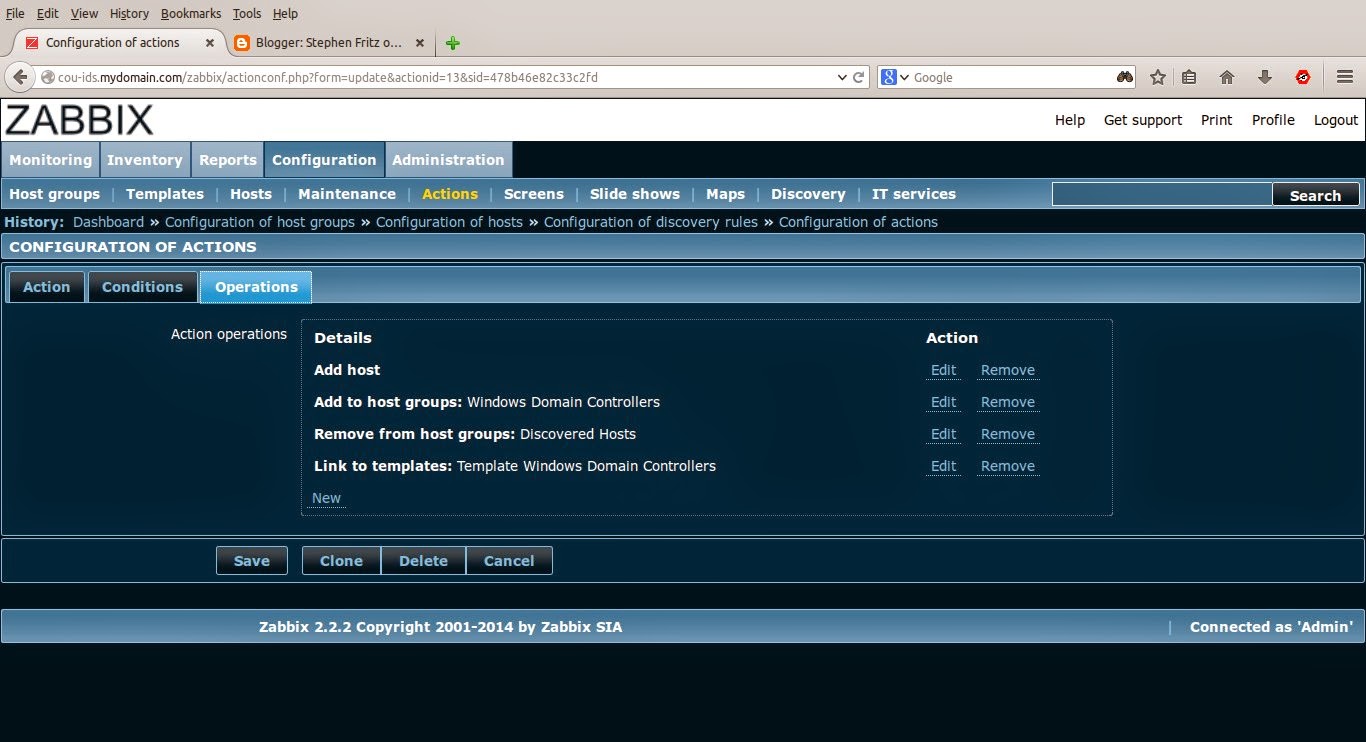Switch to the Monitoring section
The image size is (1366, 742).
[x=50, y=160]
